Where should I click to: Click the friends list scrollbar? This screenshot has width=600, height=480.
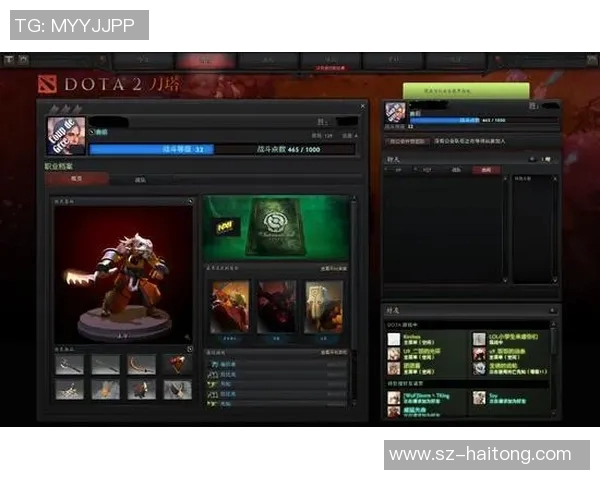coord(553,369)
